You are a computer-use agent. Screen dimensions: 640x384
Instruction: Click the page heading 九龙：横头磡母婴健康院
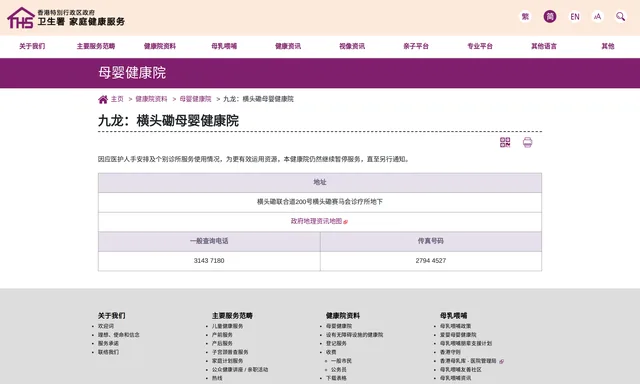[168, 121]
